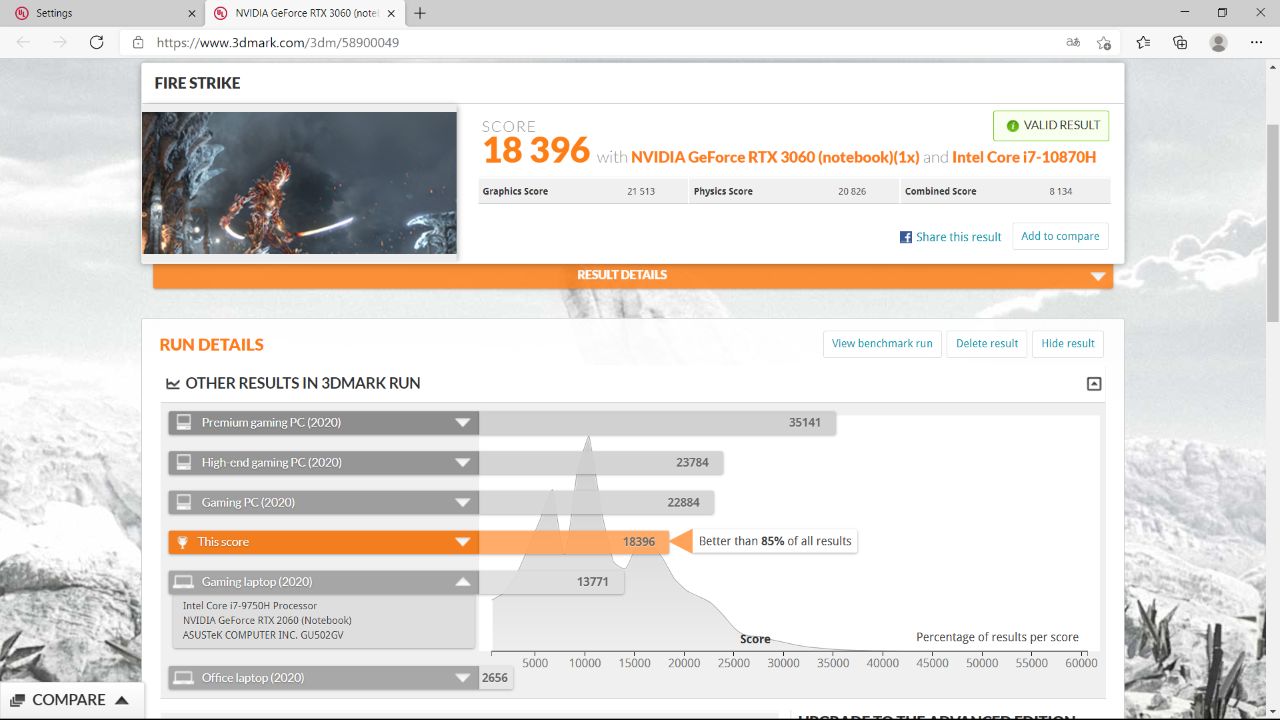The width and height of the screenshot is (1280, 720).
Task: Click the This score 18396 orange bar
Action: pyautogui.click(x=573, y=542)
